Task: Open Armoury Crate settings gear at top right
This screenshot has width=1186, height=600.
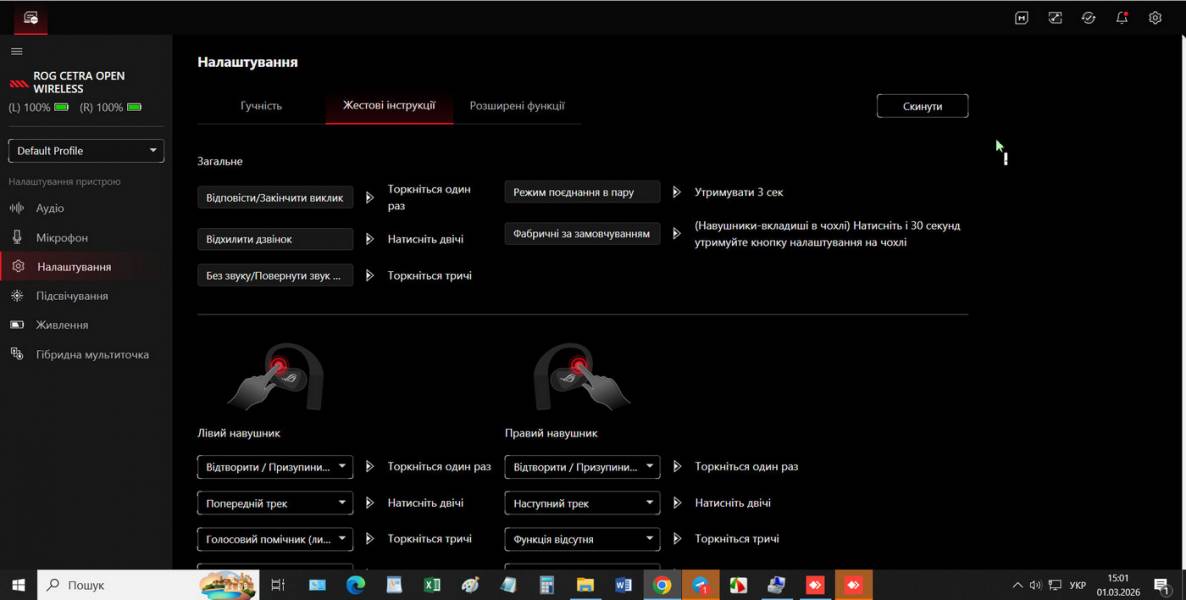Action: tap(1155, 17)
